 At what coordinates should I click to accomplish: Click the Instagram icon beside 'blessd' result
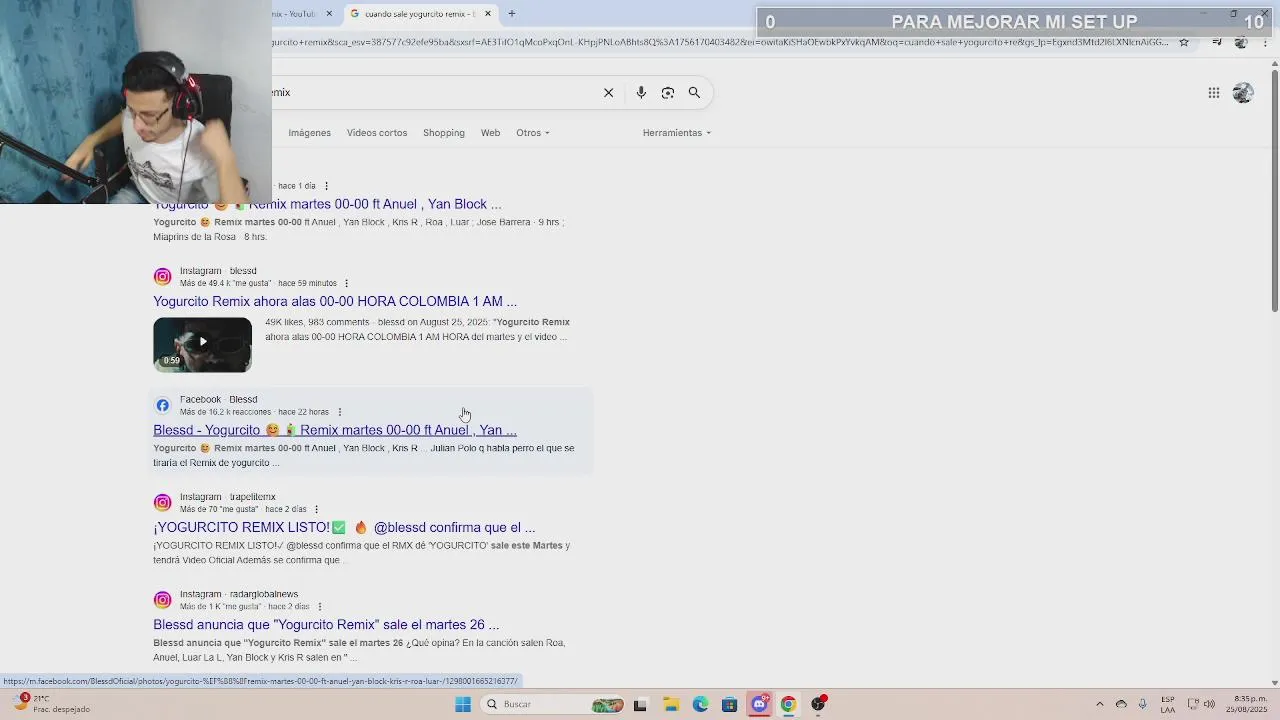point(162,277)
